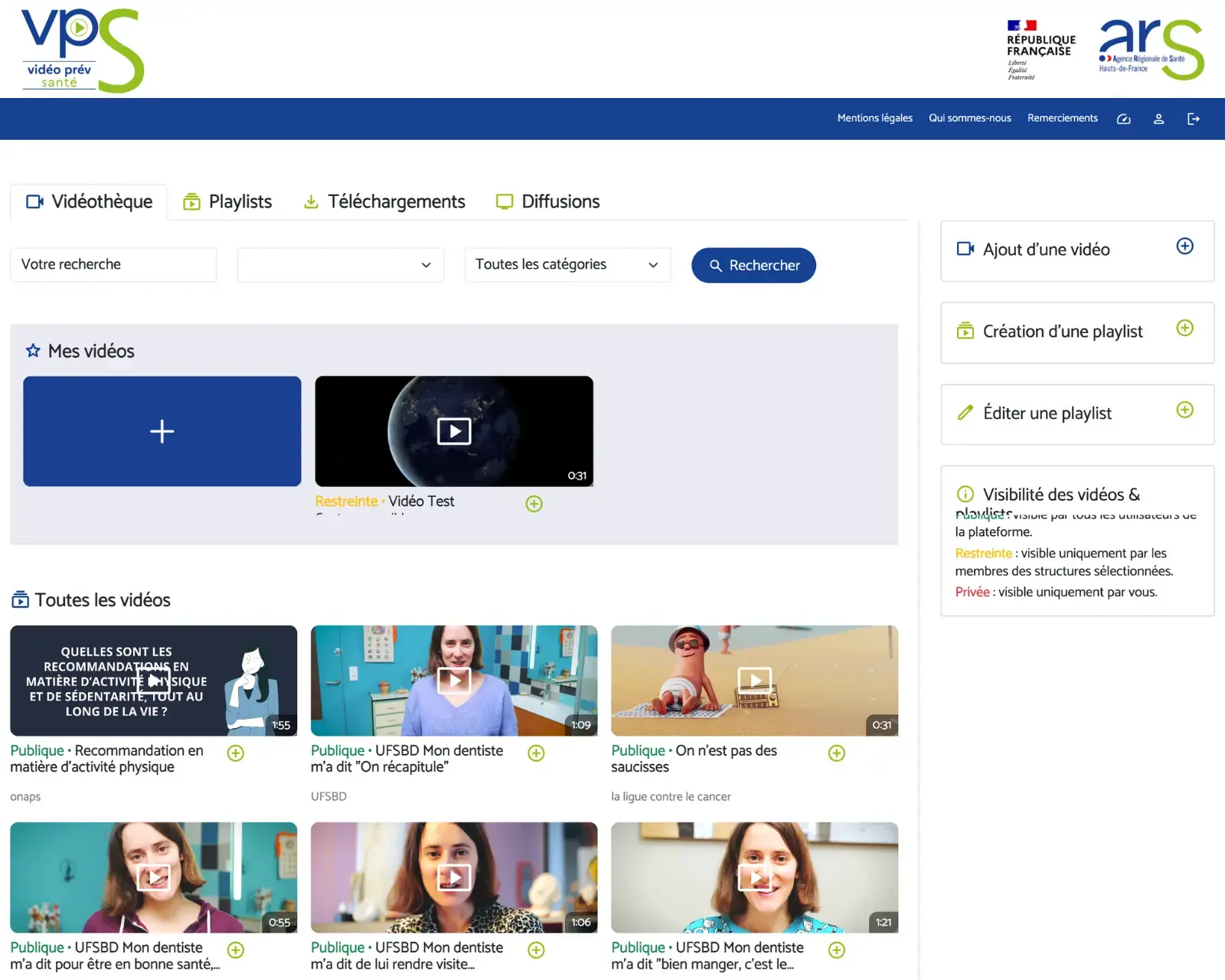Click the logout icon in navbar
This screenshot has width=1225, height=980.
pyautogui.click(x=1193, y=119)
